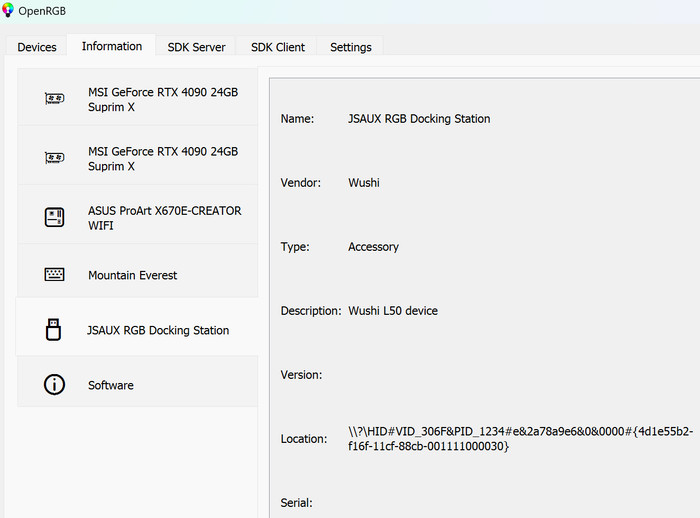Click the Description: field label
700x518 pixels.
click(311, 311)
